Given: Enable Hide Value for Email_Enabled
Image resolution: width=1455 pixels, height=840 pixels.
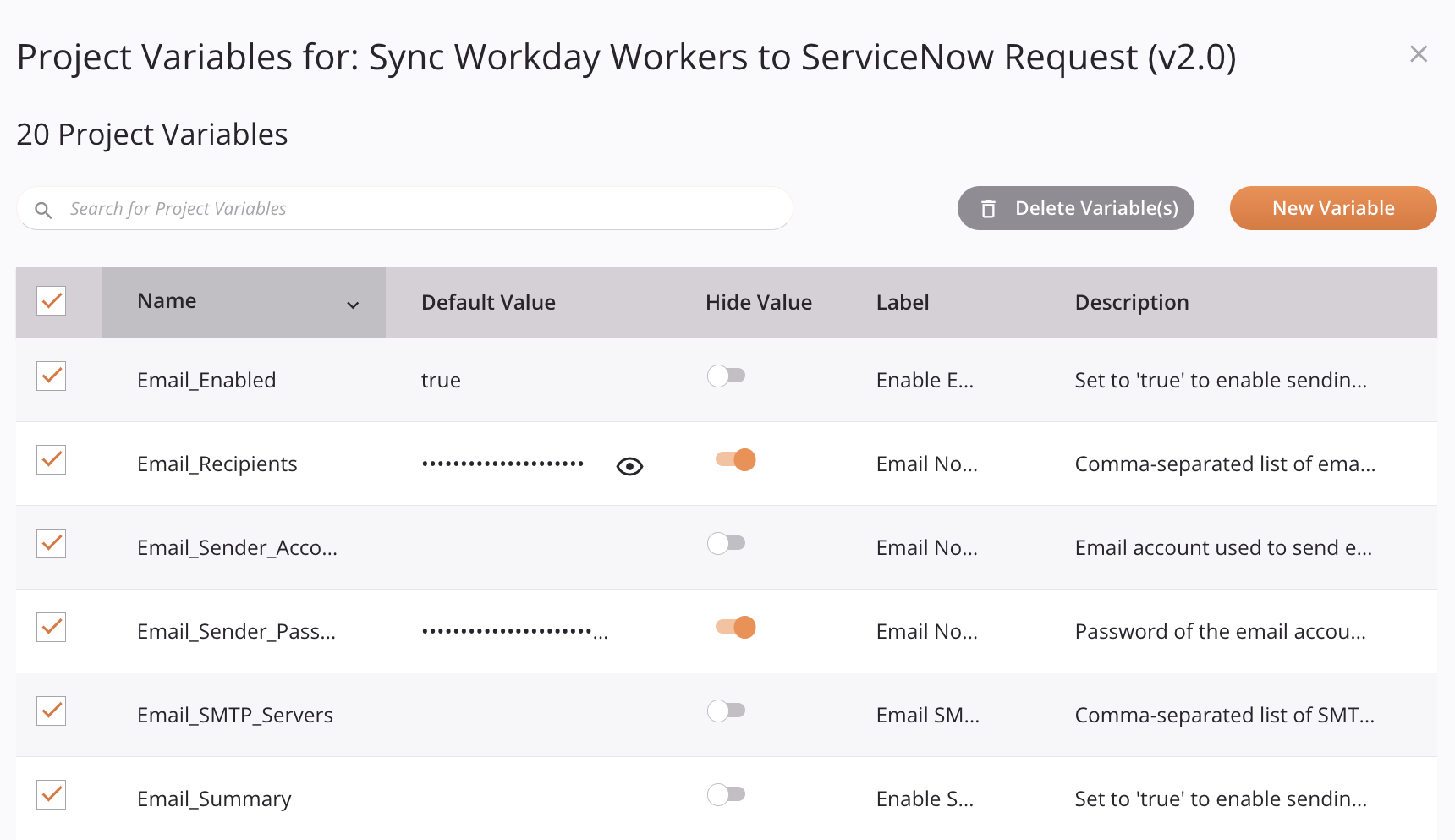Looking at the screenshot, I should pyautogui.click(x=727, y=376).
